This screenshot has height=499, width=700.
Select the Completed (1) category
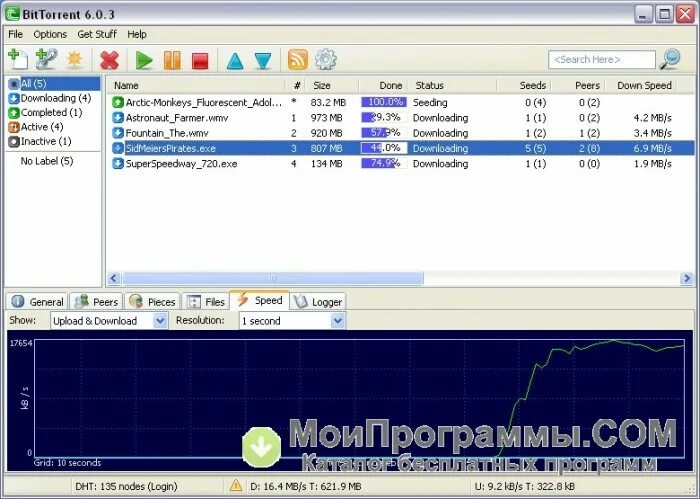point(45,112)
